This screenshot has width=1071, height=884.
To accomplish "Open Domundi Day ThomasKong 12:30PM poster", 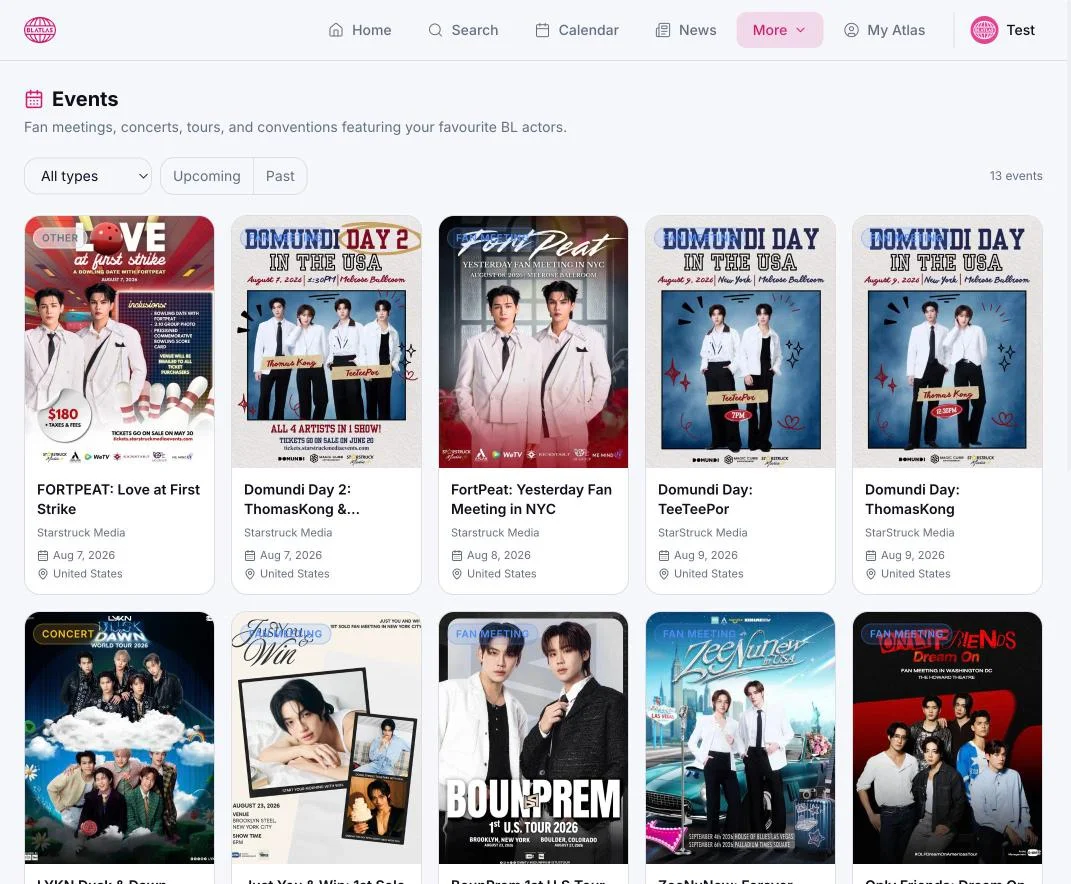I will [947, 342].
